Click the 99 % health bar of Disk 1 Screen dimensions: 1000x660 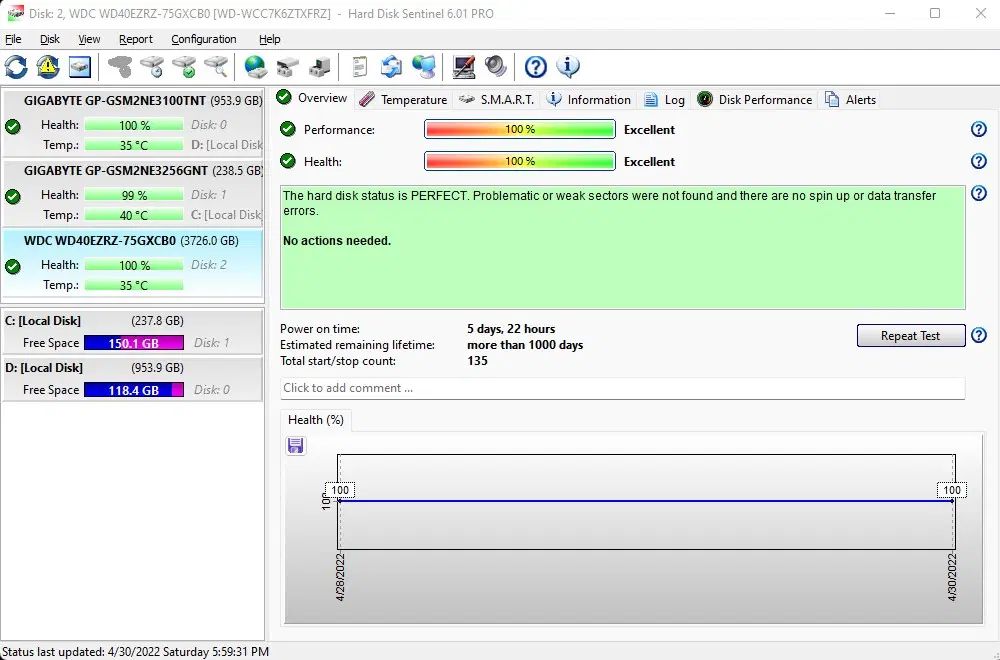coord(134,195)
